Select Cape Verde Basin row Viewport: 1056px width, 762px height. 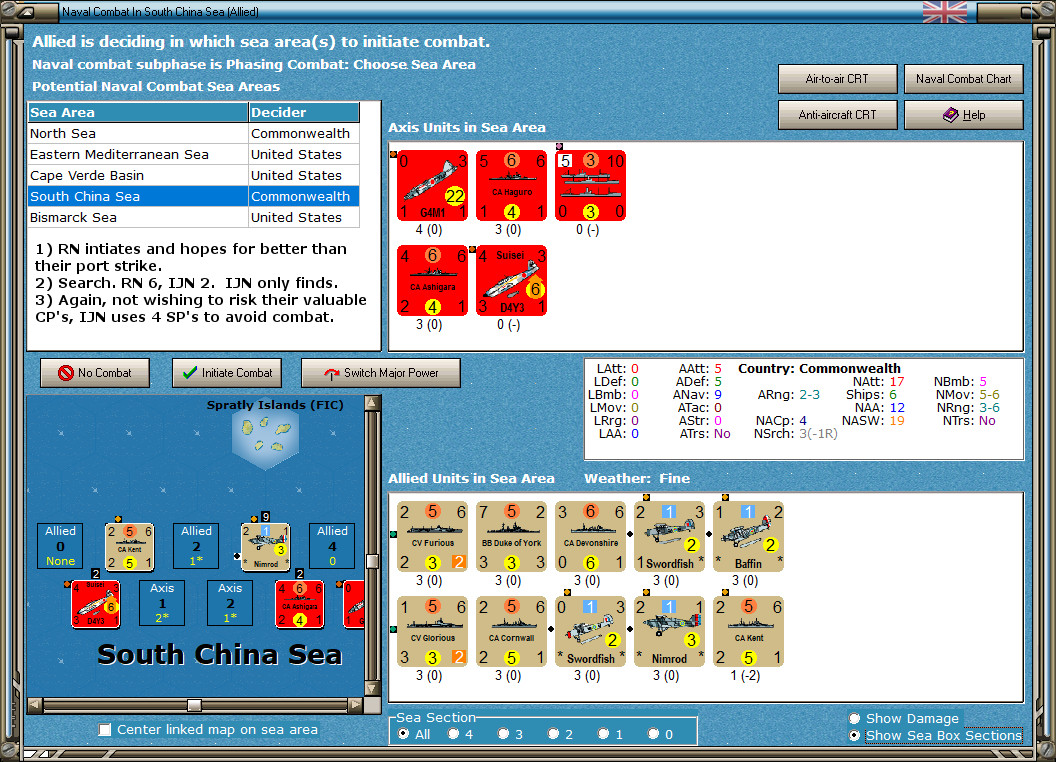click(194, 175)
